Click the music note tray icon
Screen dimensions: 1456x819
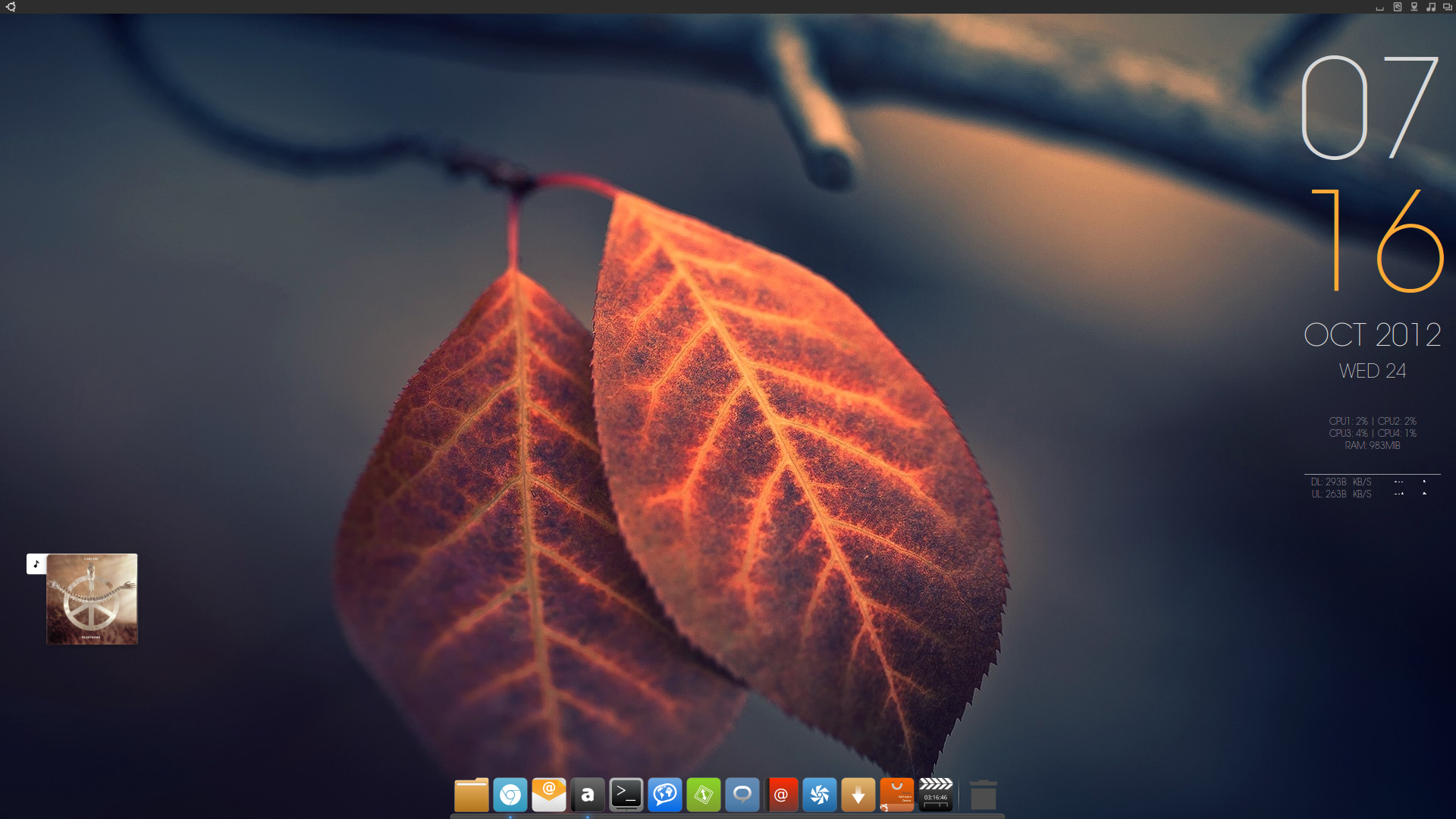coord(1431,7)
